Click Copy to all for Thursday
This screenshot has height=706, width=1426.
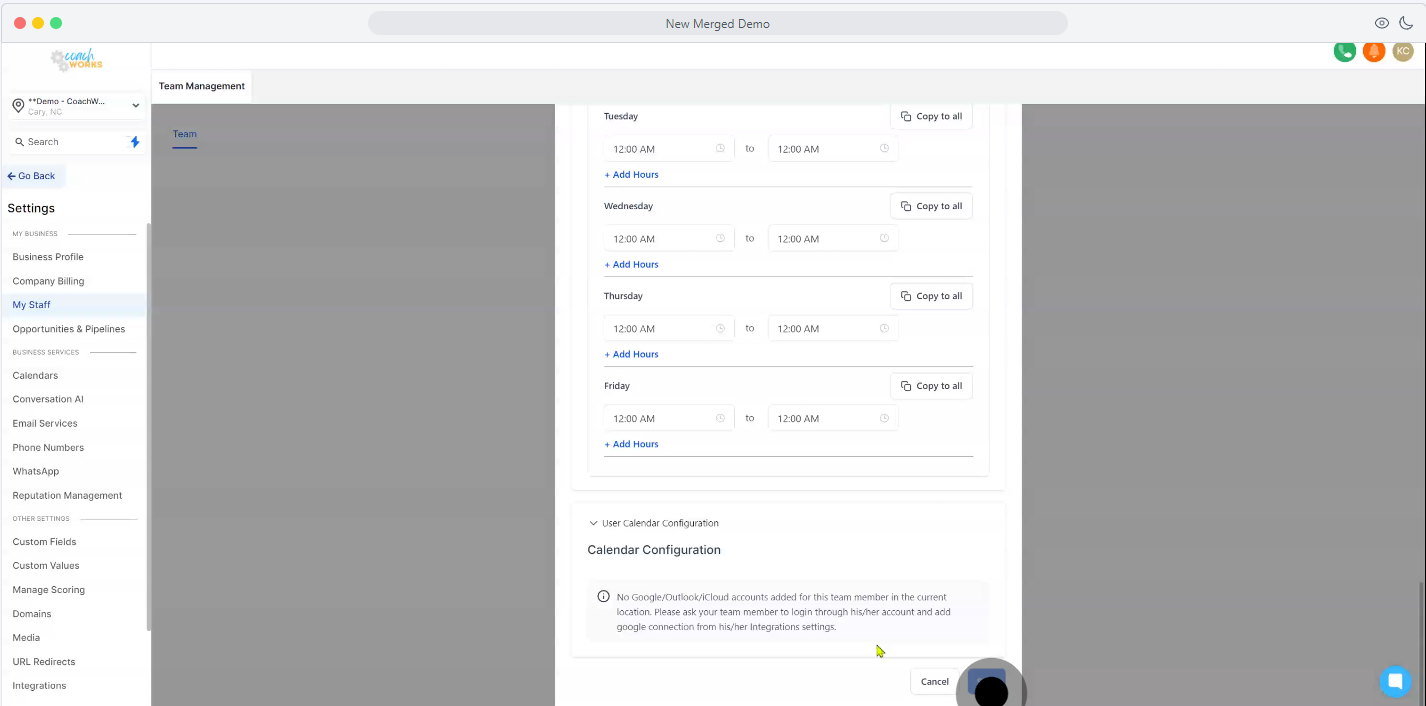point(931,296)
